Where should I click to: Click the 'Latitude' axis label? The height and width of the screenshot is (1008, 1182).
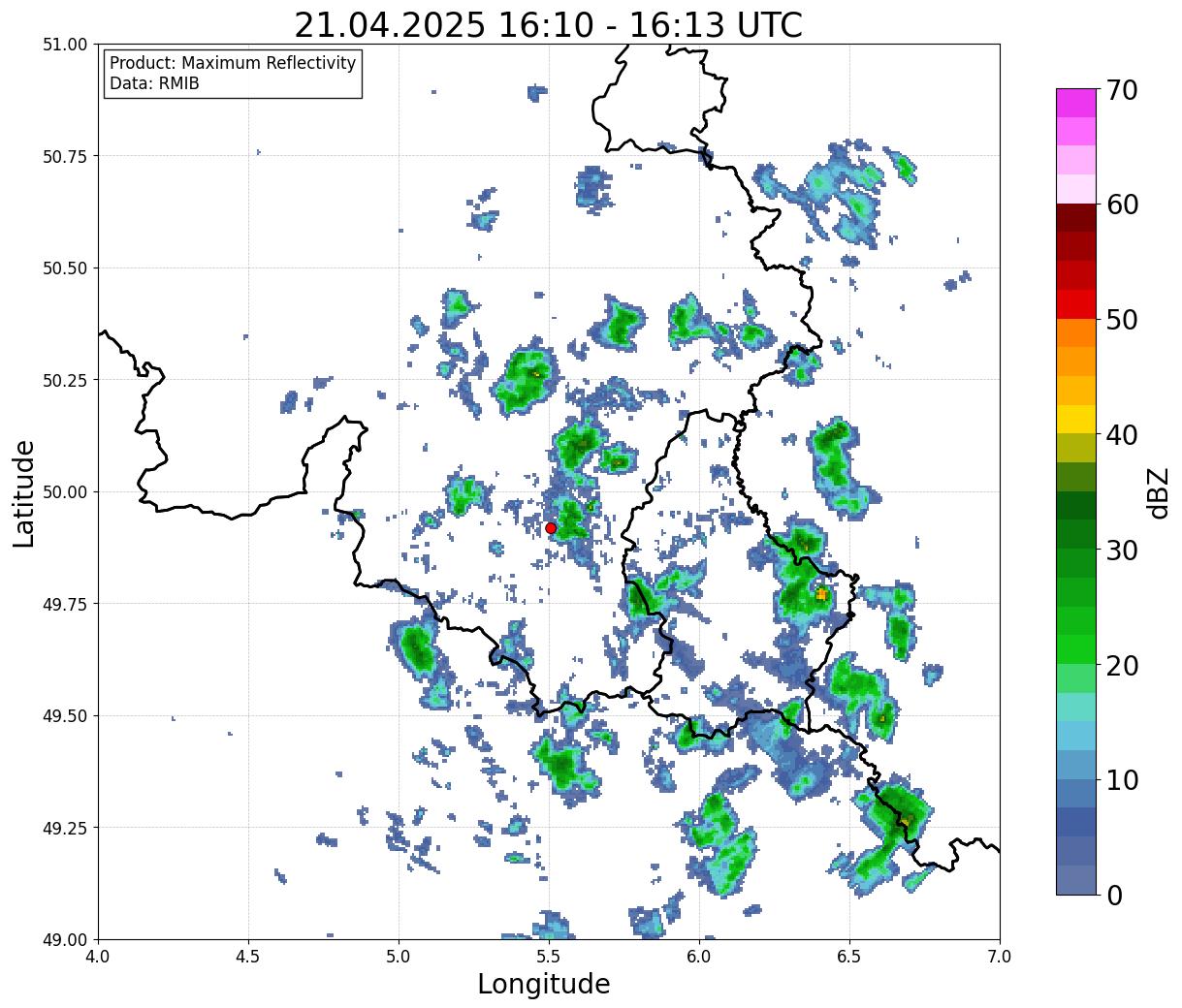[24, 493]
